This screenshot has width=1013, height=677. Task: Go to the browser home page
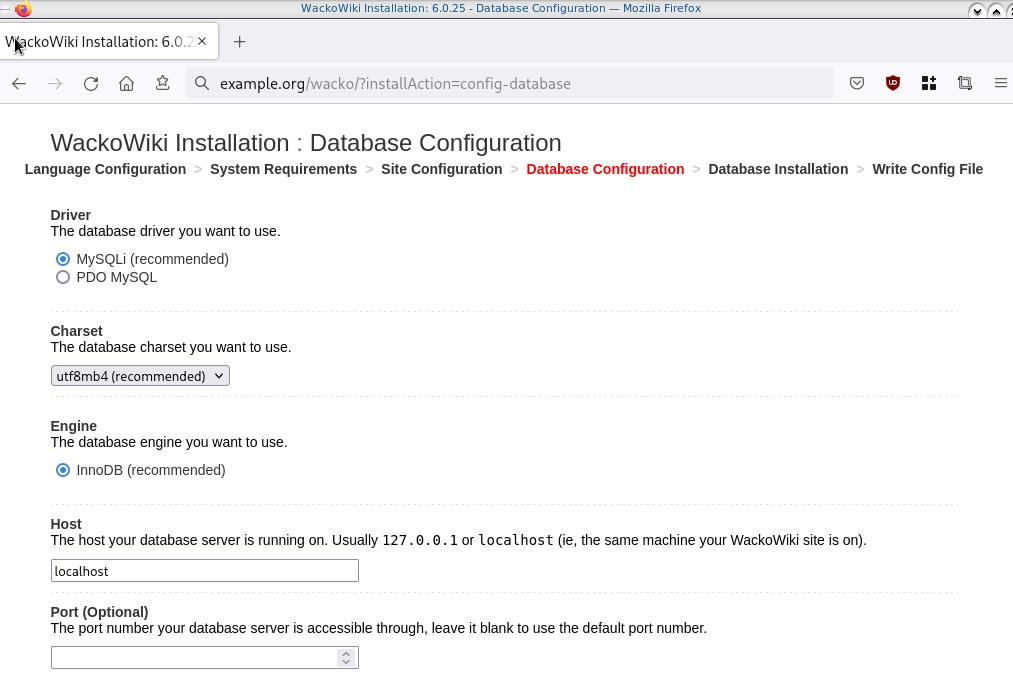click(126, 84)
